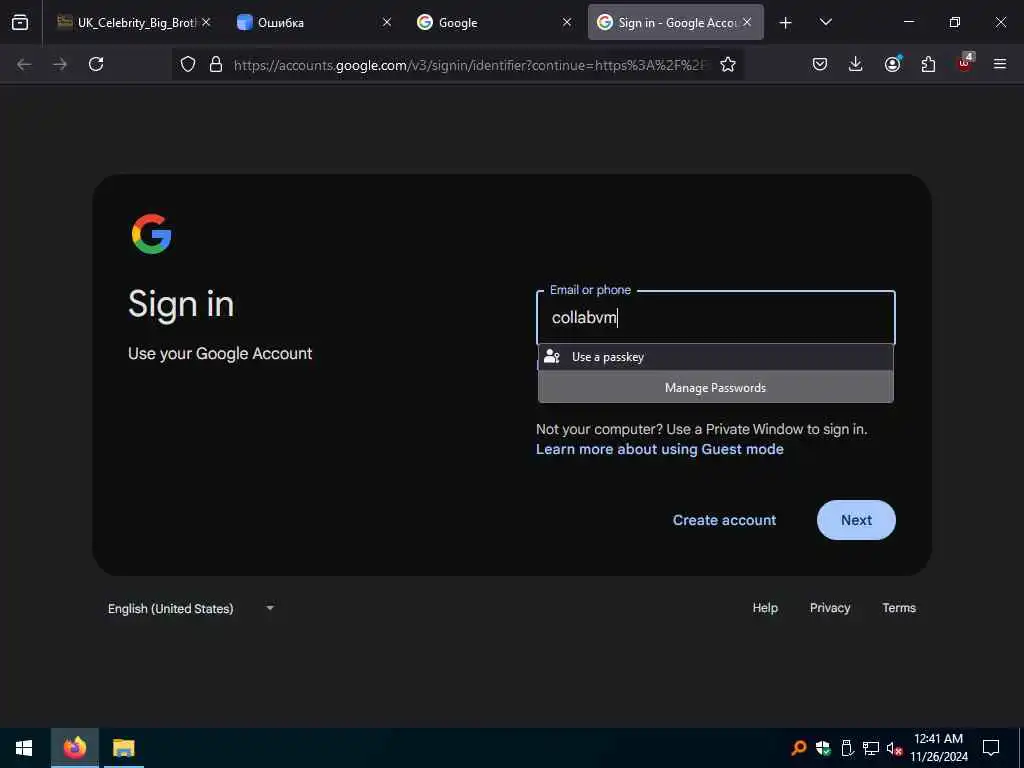Minimize the Firefox window

pyautogui.click(x=908, y=22)
